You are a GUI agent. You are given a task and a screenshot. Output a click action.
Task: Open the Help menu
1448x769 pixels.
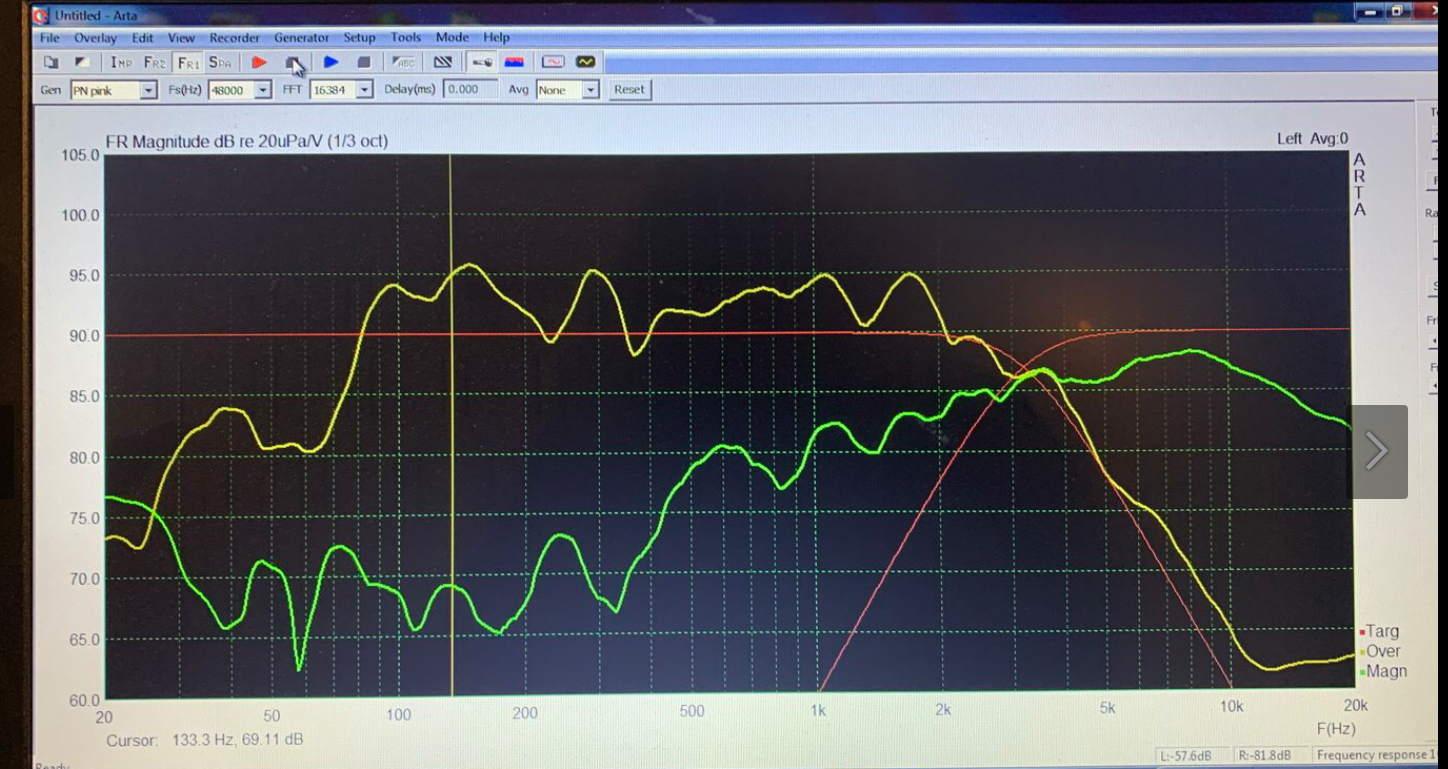[497, 38]
